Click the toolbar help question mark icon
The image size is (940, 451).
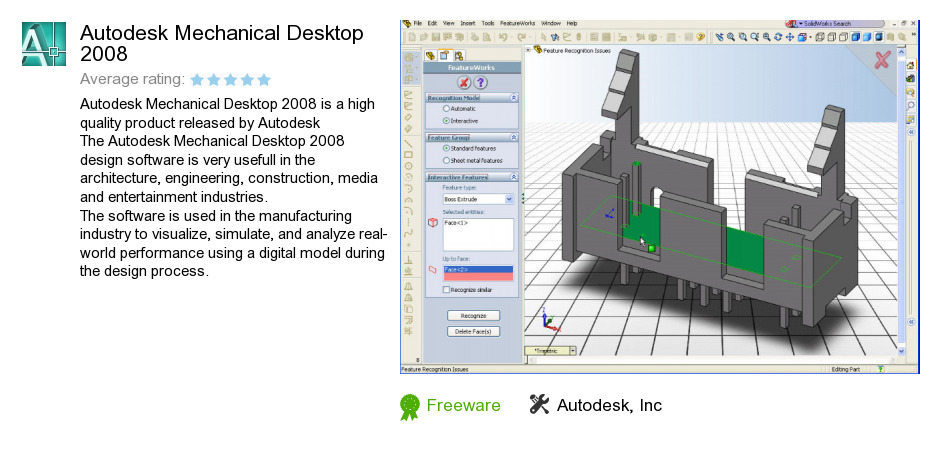tap(700, 37)
